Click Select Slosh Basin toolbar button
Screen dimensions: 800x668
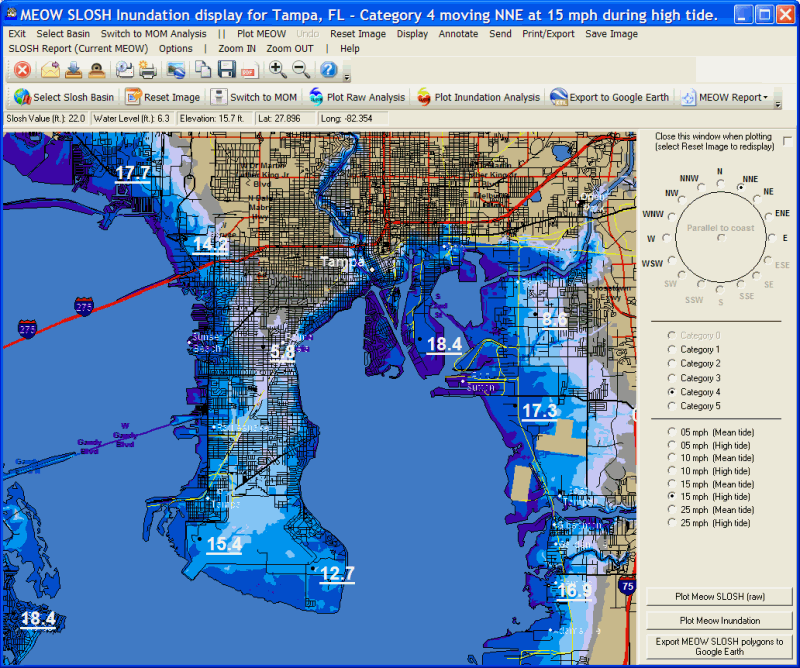[64, 97]
